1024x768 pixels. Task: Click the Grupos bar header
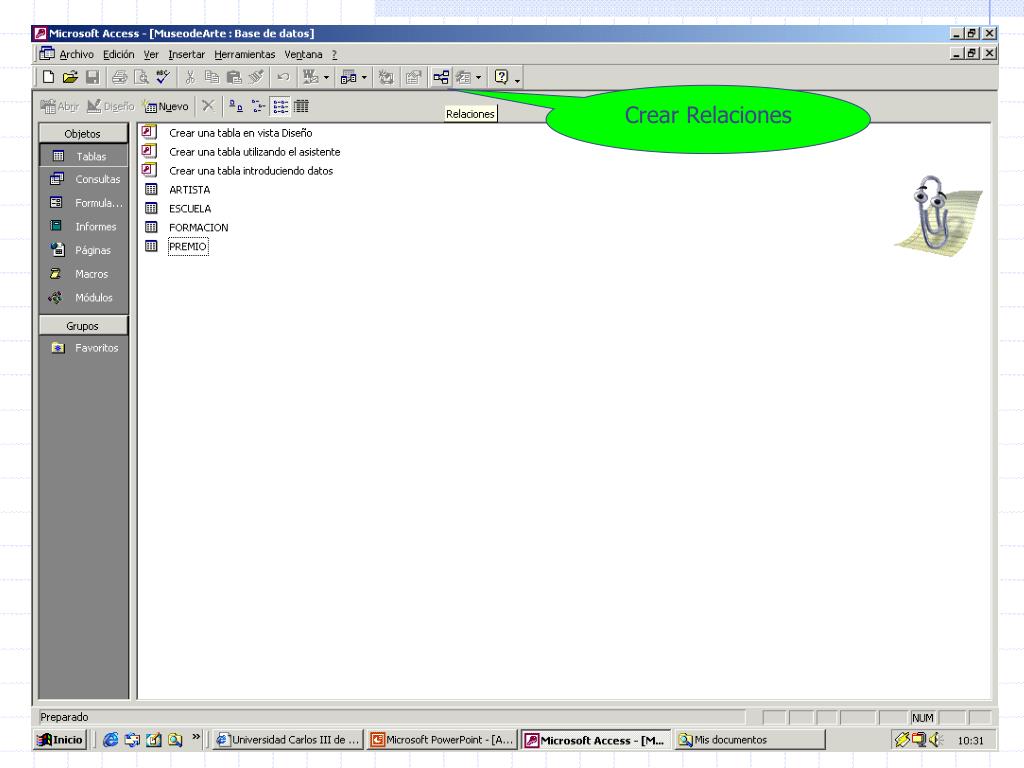pyautogui.click(x=83, y=325)
